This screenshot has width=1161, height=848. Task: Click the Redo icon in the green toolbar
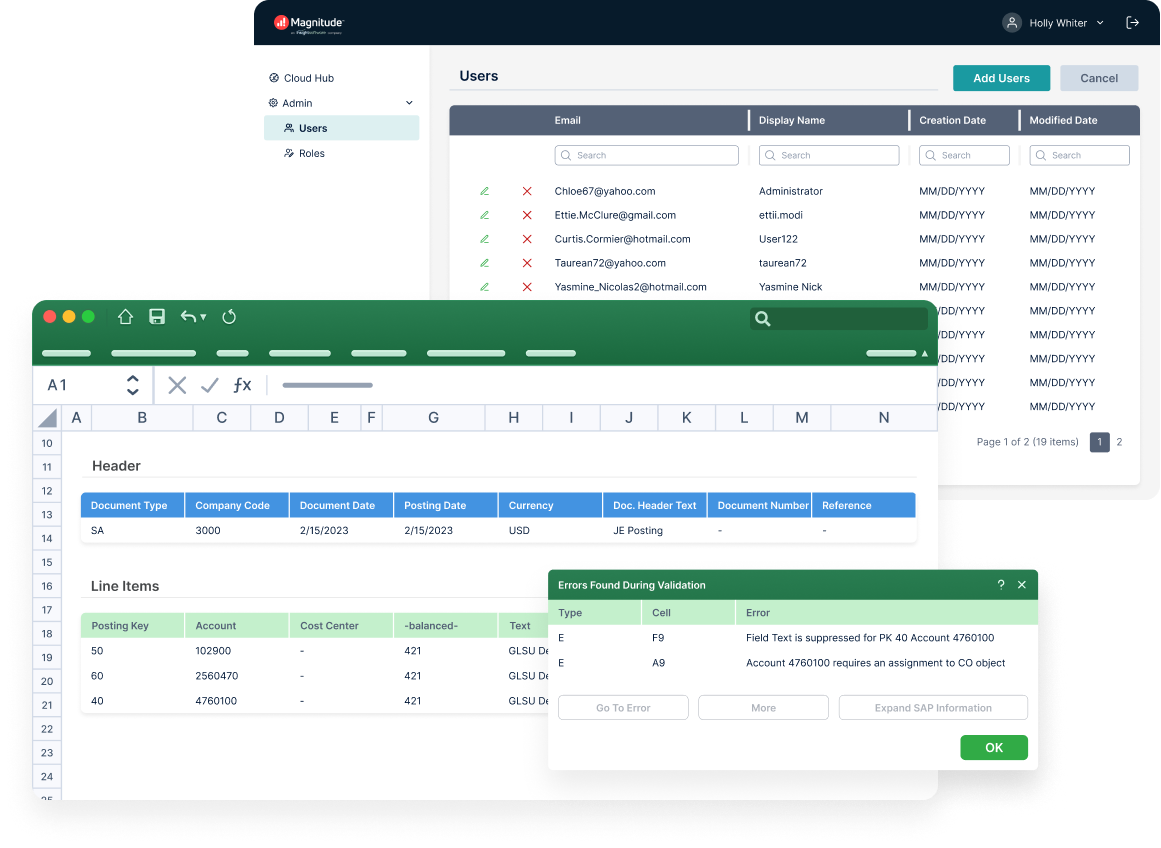point(229,316)
